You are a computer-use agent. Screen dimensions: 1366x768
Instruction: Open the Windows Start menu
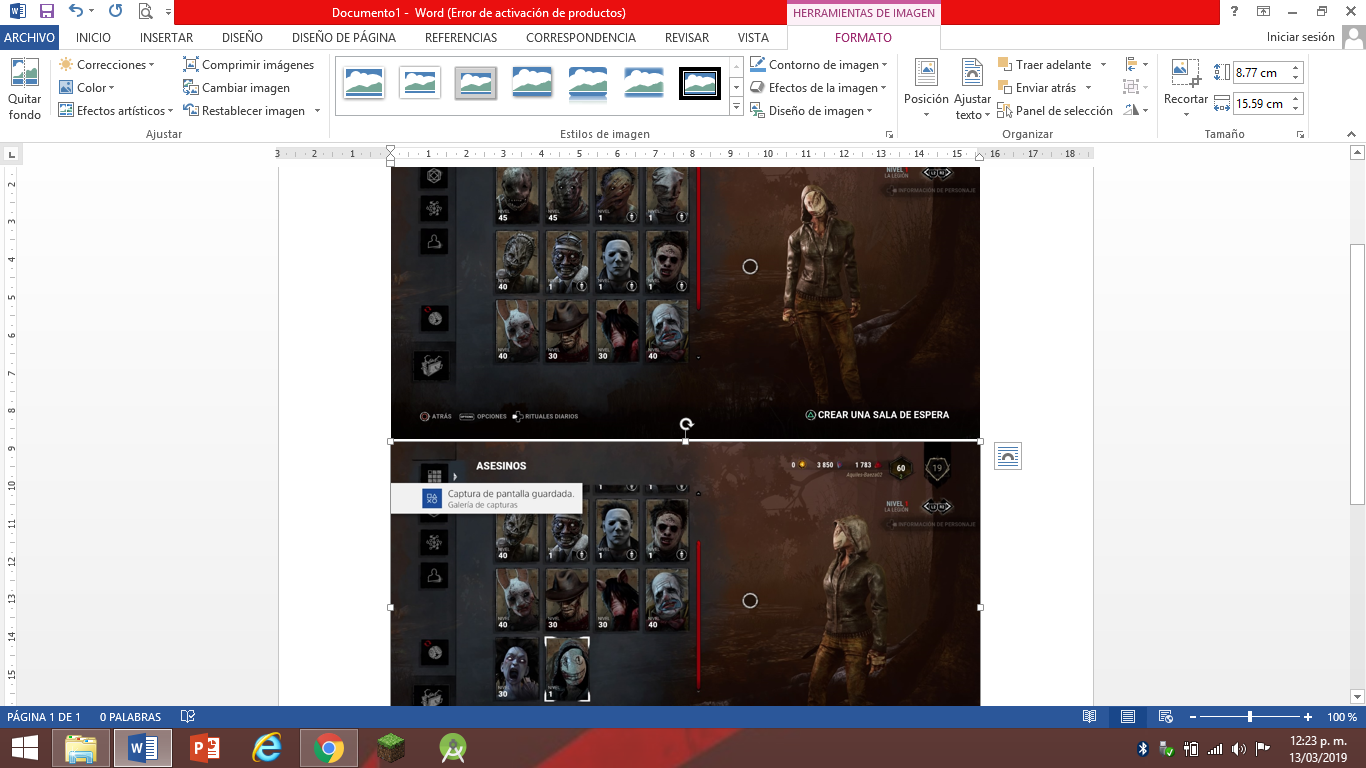click(25, 748)
